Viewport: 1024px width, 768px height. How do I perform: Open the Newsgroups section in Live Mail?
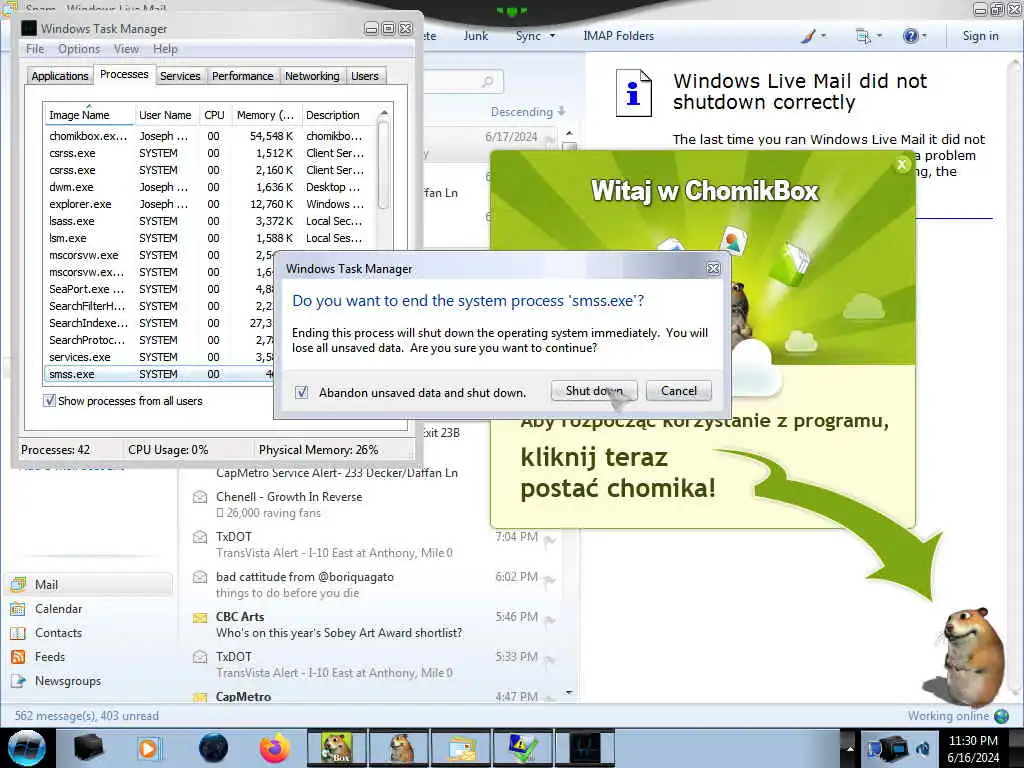tap(90, 681)
